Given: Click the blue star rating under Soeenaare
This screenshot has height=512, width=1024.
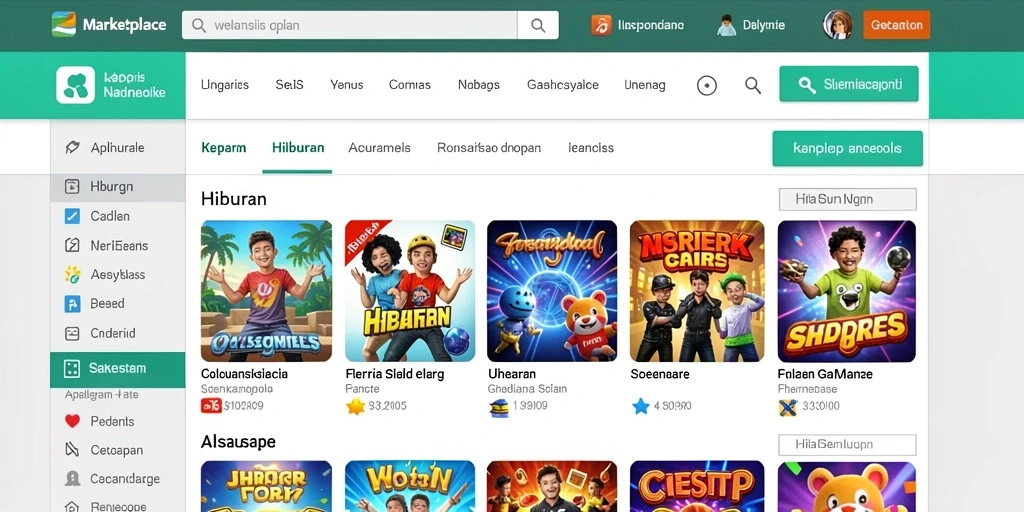Looking at the screenshot, I should 641,406.
